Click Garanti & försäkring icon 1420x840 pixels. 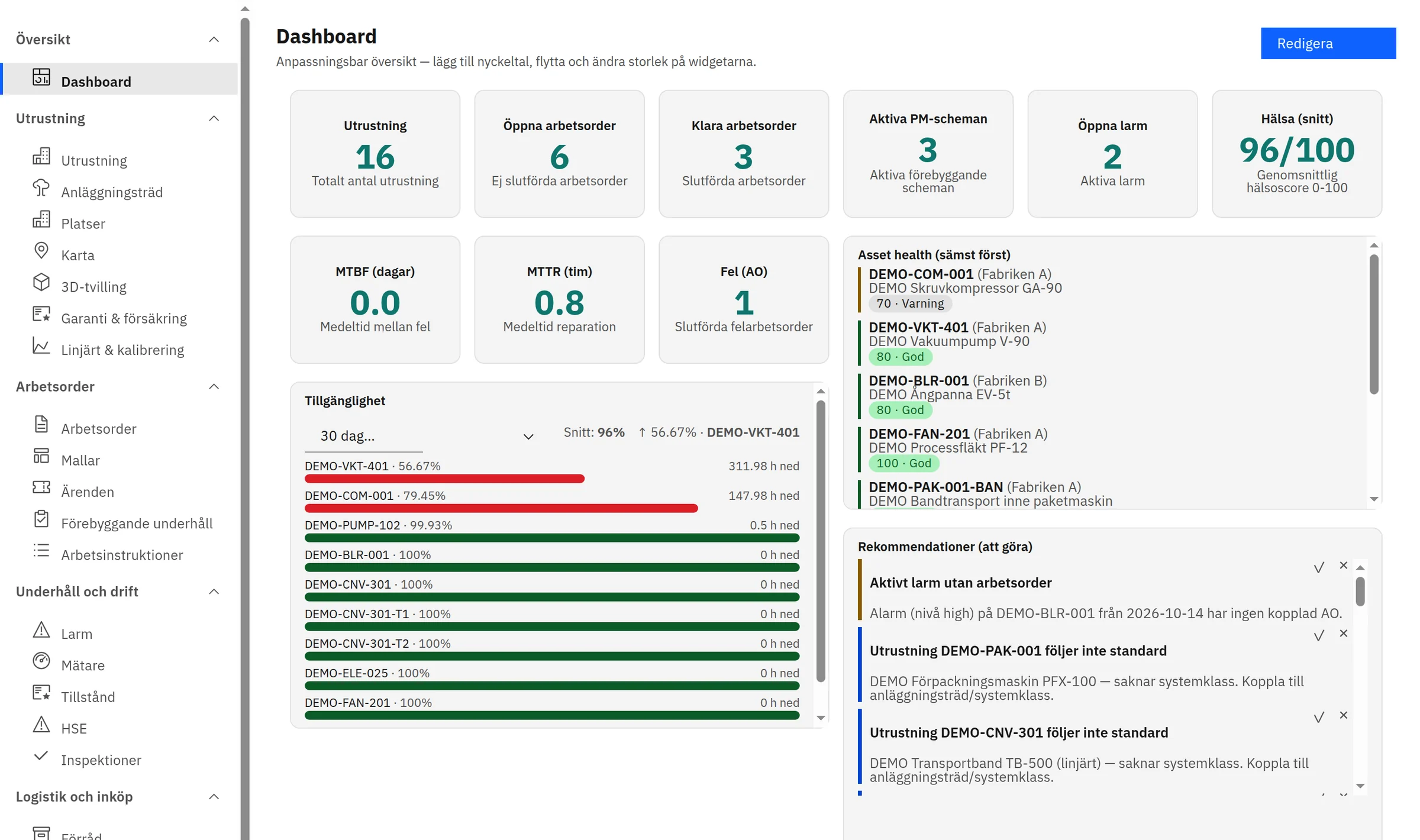coord(41,314)
